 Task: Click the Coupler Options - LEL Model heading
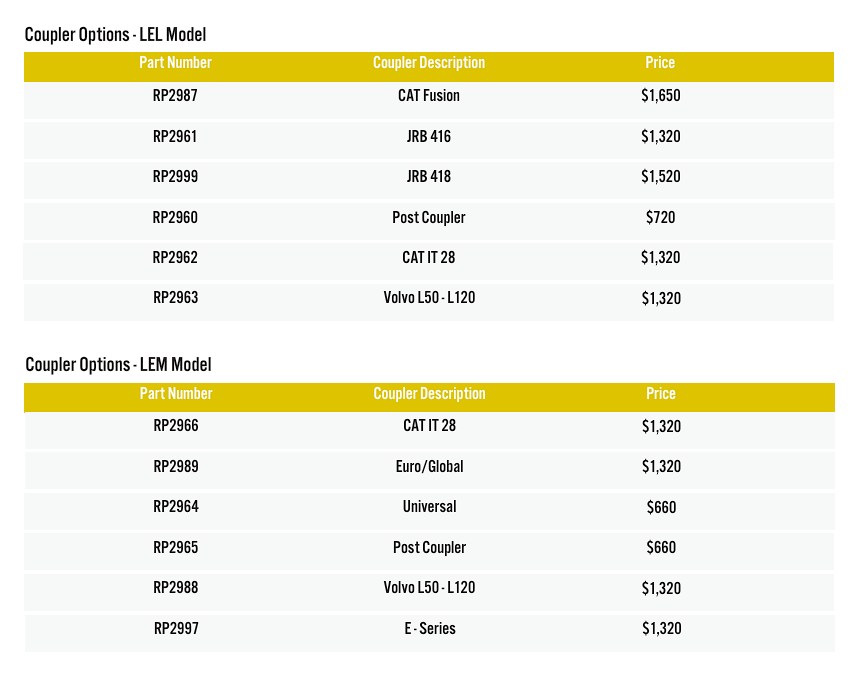115,35
